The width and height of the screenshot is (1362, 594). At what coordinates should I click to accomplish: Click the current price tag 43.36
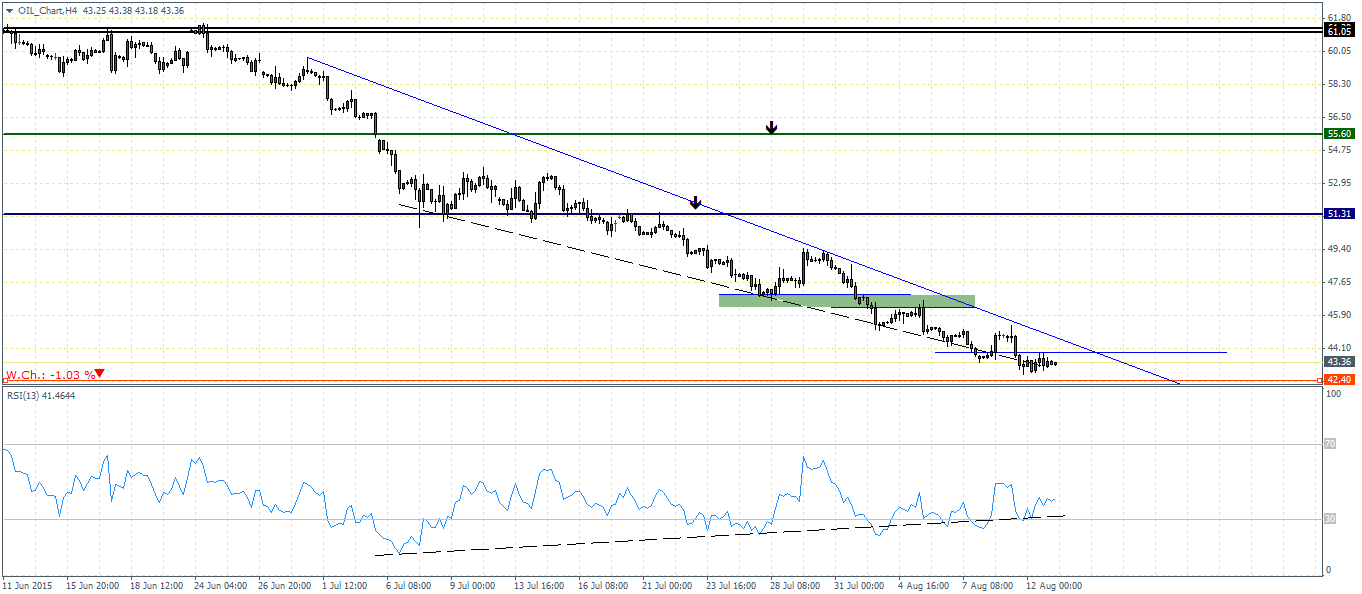[x=1339, y=361]
